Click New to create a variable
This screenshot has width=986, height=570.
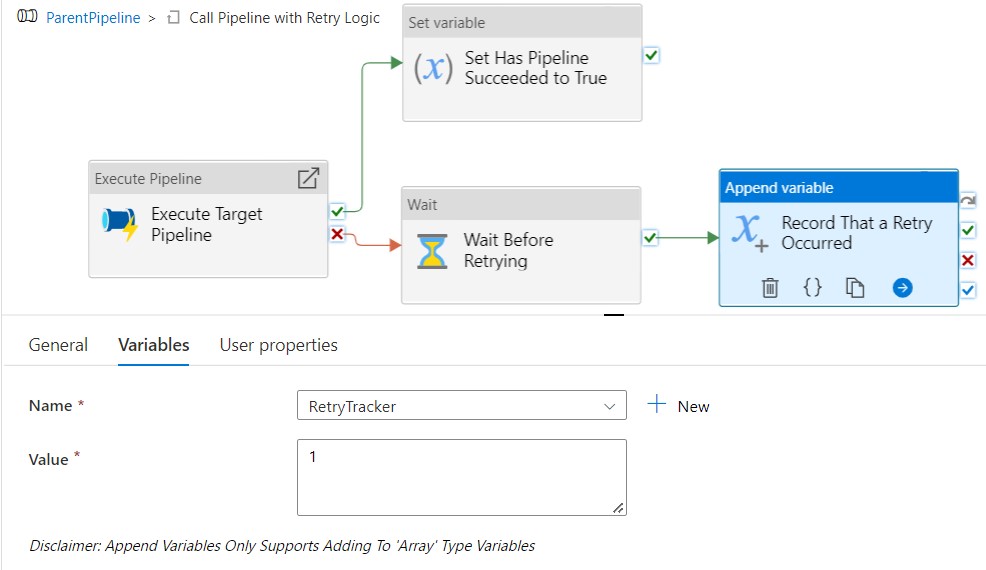click(x=679, y=406)
